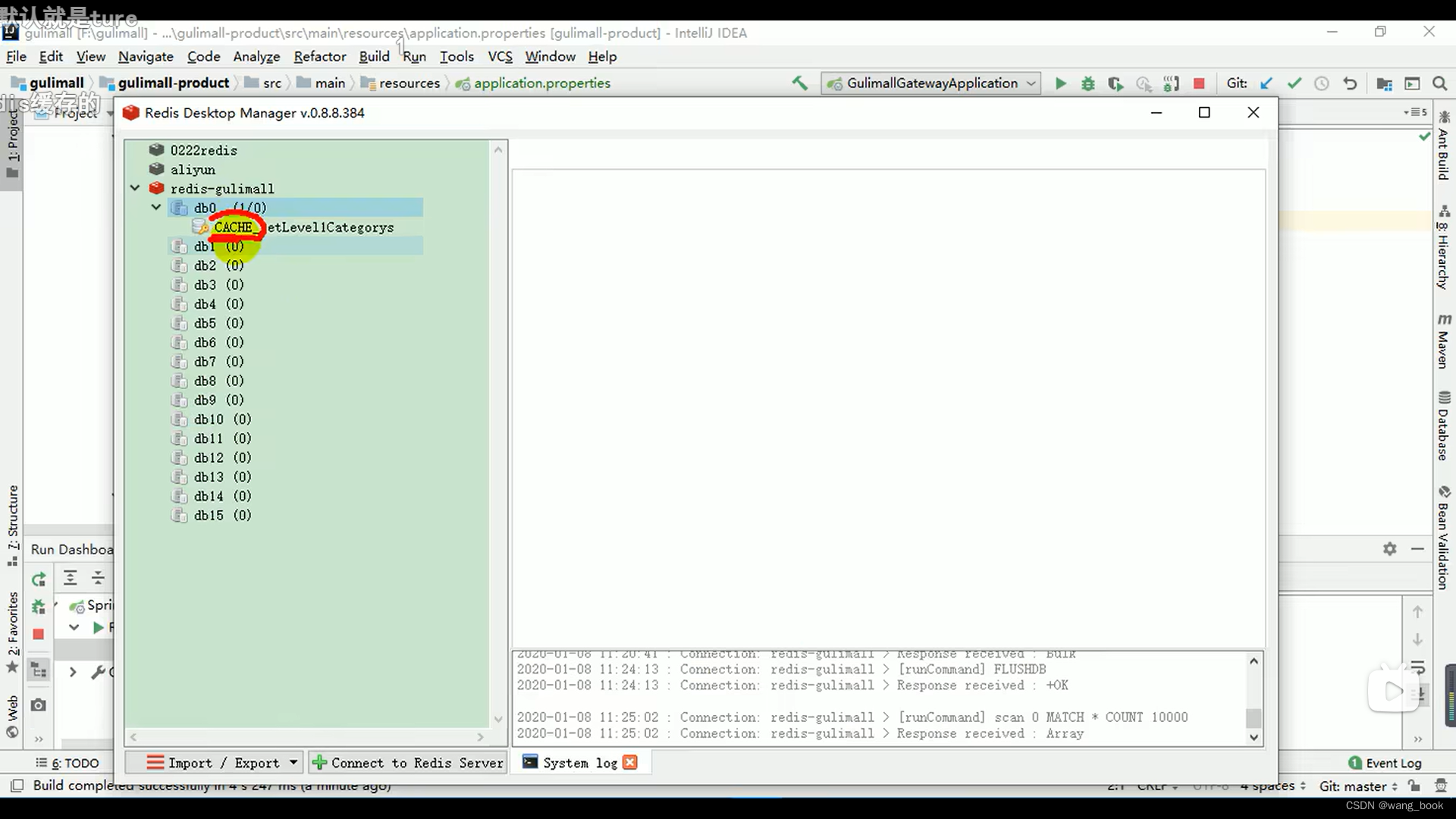Show Git history clock icon
This screenshot has width=1456, height=819.
click(x=1322, y=83)
